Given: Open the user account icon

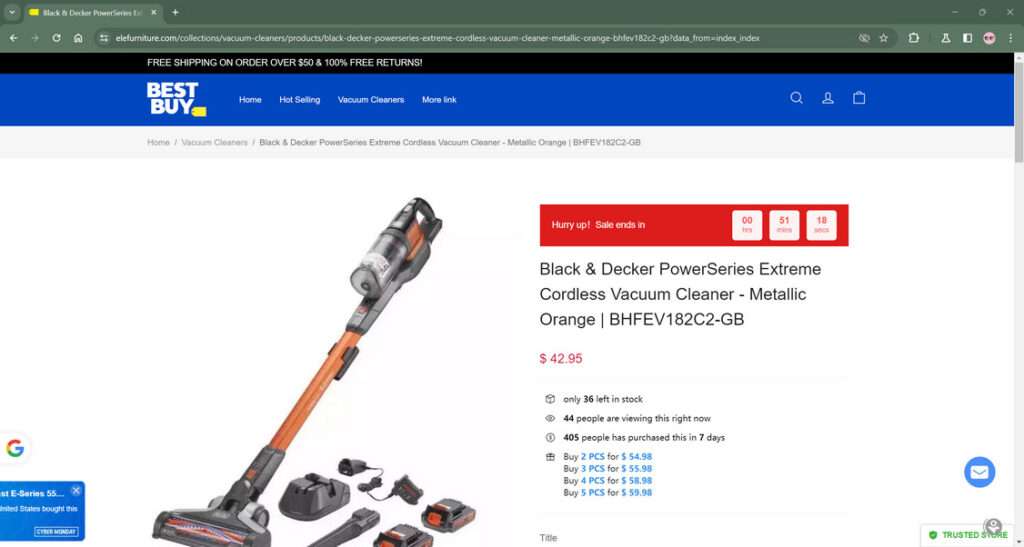Looking at the screenshot, I should 827,98.
